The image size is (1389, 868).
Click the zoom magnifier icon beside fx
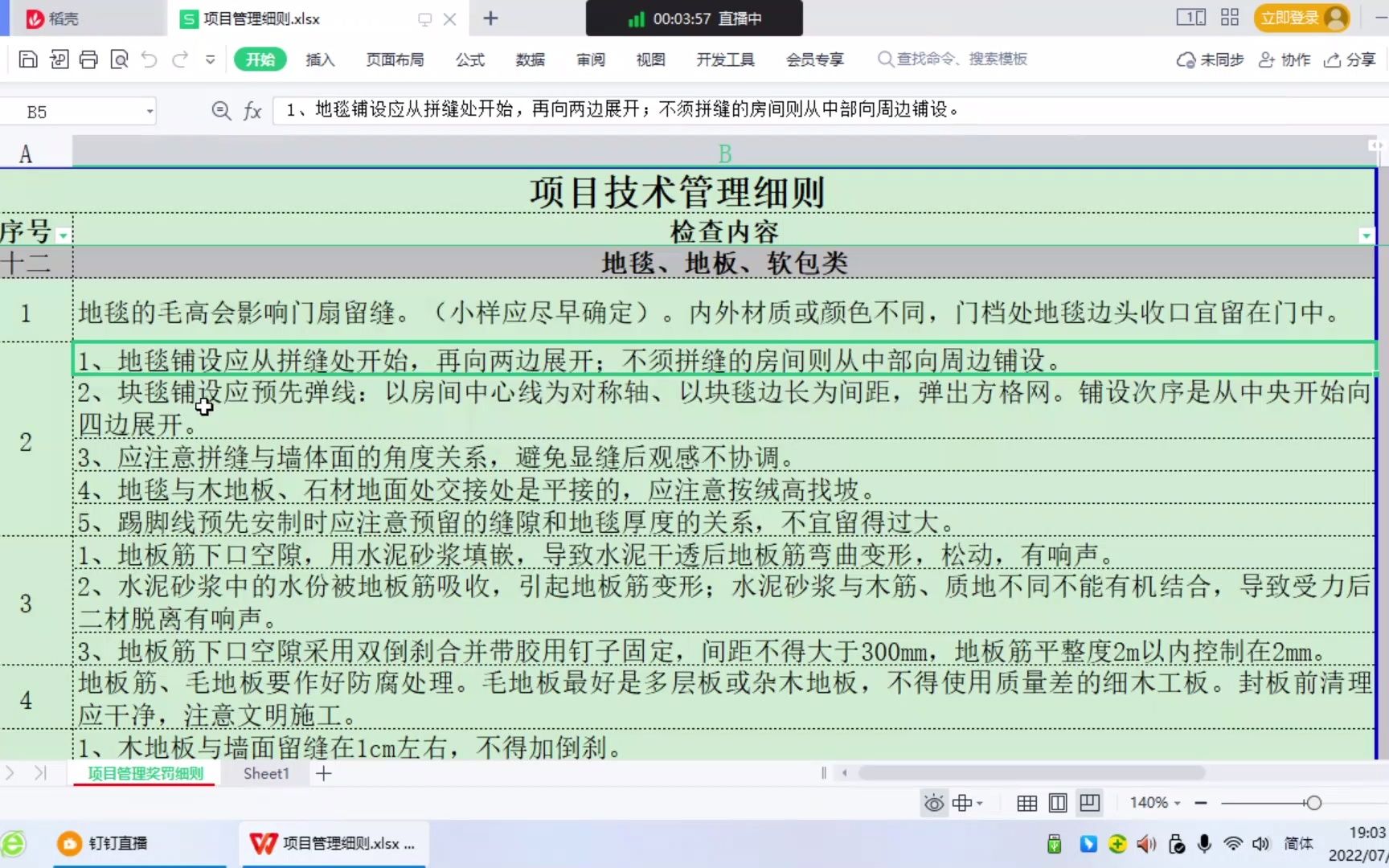[221, 111]
